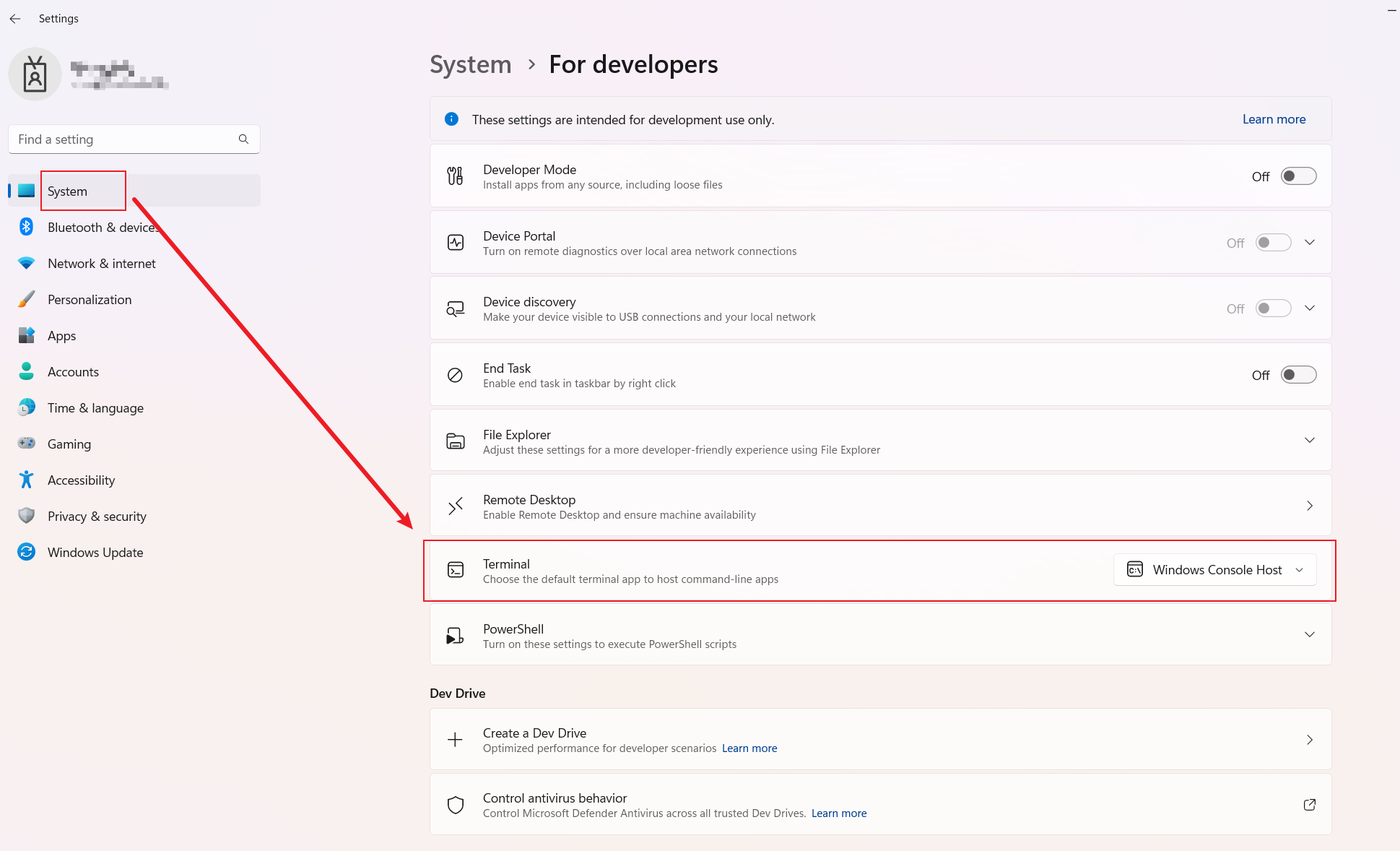
Task: Click the Bluetooth icon in the sidebar
Action: pyautogui.click(x=27, y=227)
